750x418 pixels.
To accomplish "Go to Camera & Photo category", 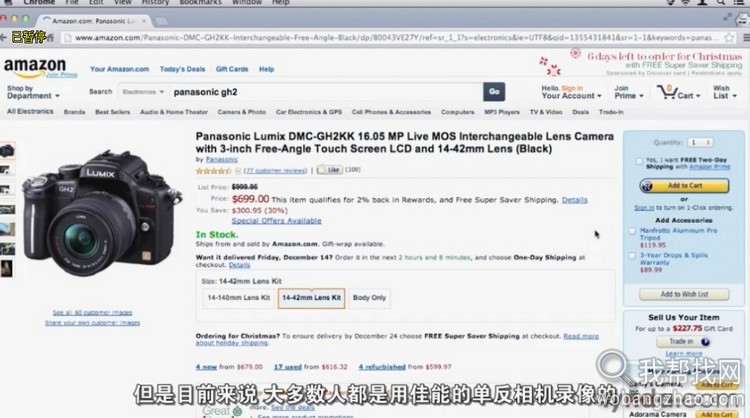I will 242,112.
